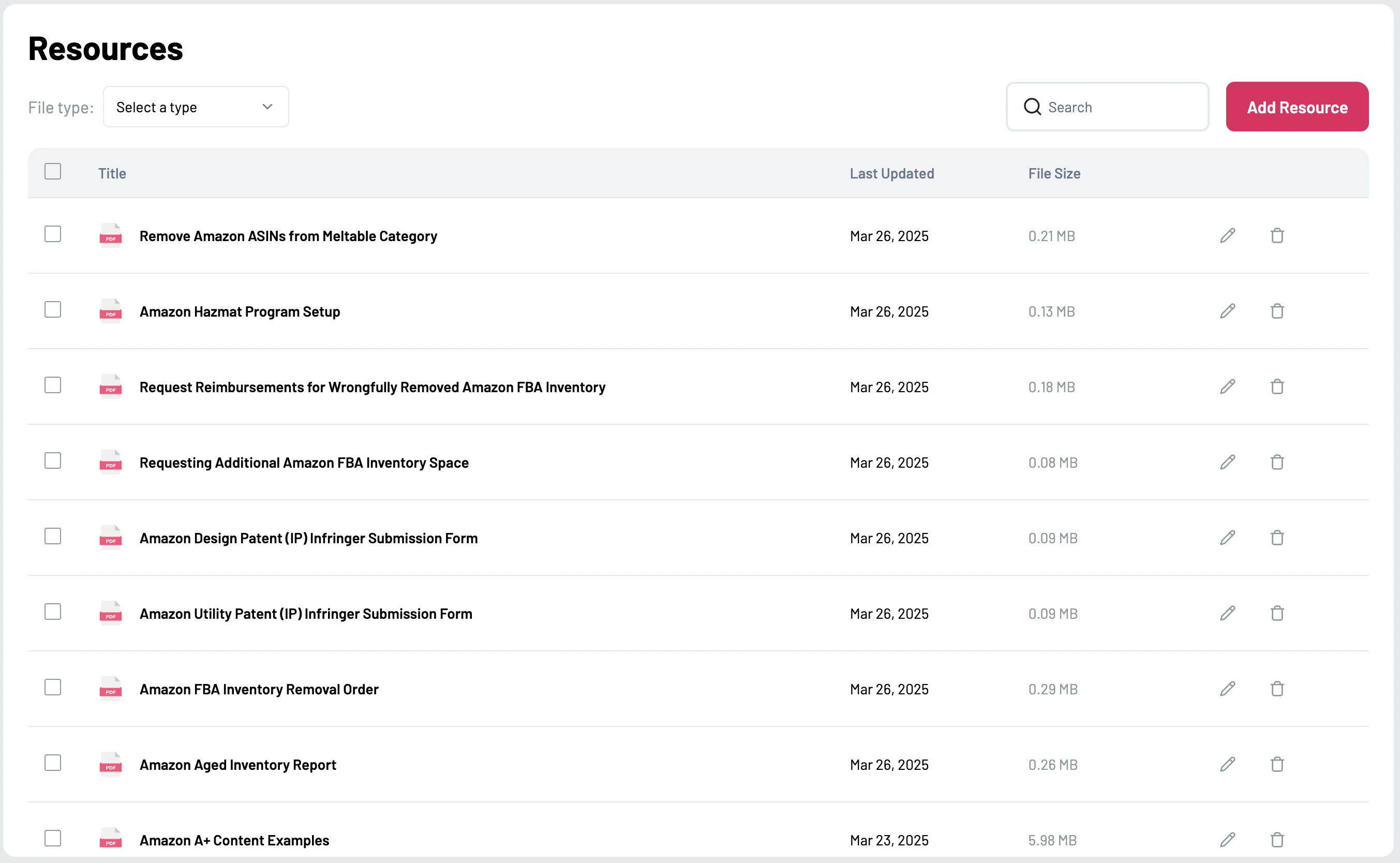The image size is (1400, 863).
Task: Edit the Amazon Design Patent submission form
Action: click(1228, 537)
